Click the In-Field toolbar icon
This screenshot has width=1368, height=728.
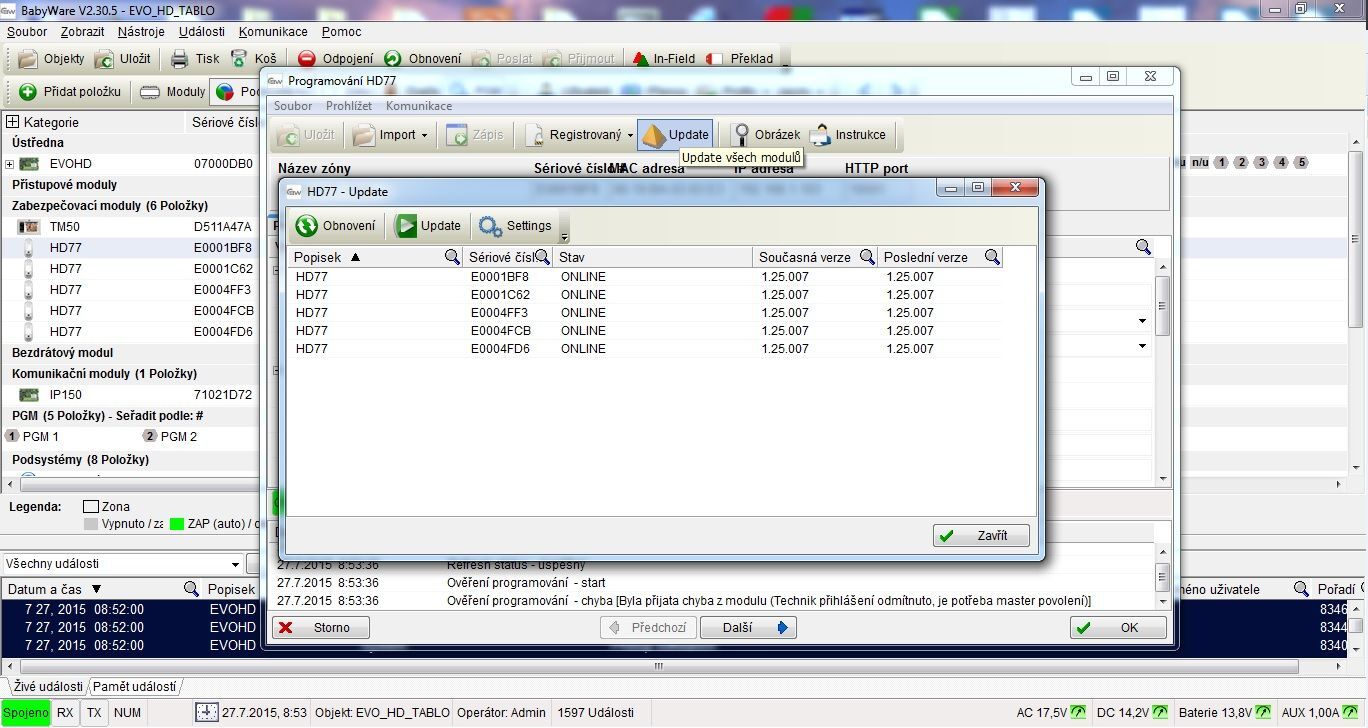641,59
